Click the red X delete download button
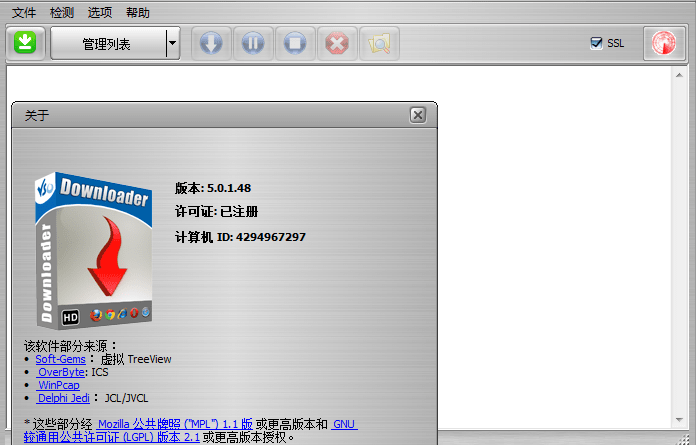Screen dimensions: 696x445 337,43
